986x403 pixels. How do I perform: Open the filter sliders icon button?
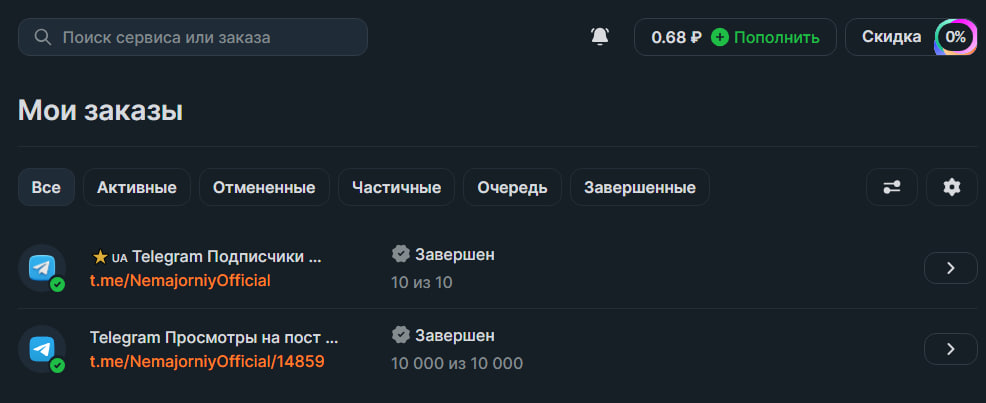pyautogui.click(x=891, y=187)
